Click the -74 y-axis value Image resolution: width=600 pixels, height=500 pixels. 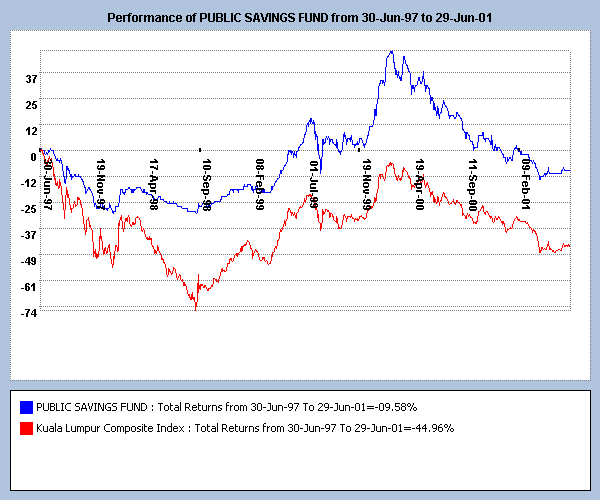[29, 313]
